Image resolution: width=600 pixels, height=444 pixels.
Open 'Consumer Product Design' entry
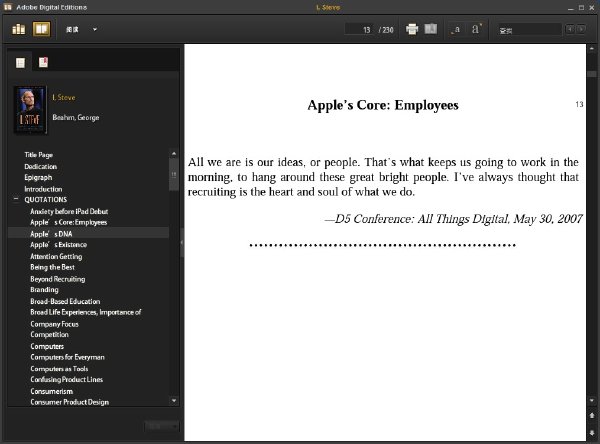point(70,402)
